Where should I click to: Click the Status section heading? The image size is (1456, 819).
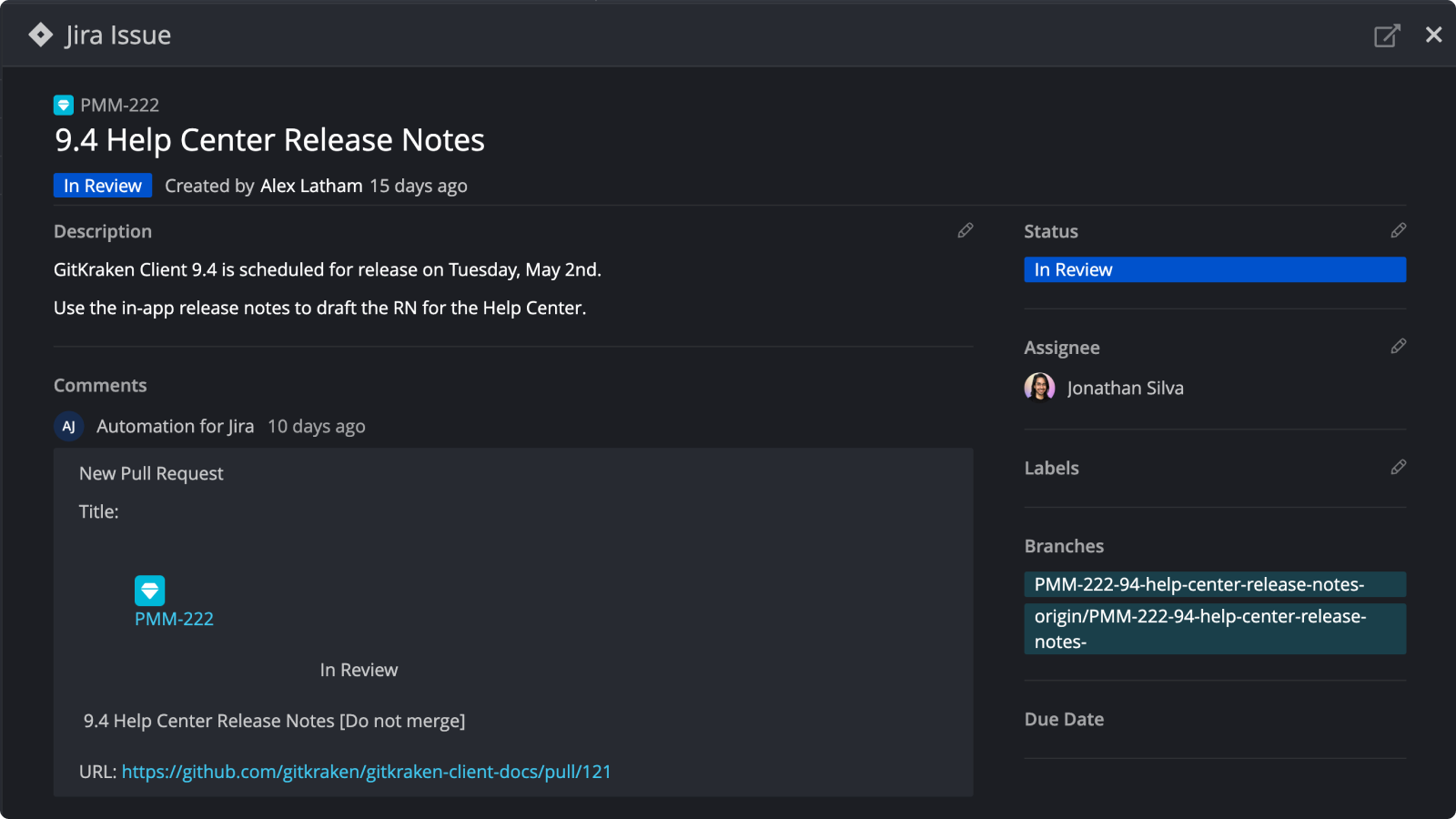tap(1051, 231)
